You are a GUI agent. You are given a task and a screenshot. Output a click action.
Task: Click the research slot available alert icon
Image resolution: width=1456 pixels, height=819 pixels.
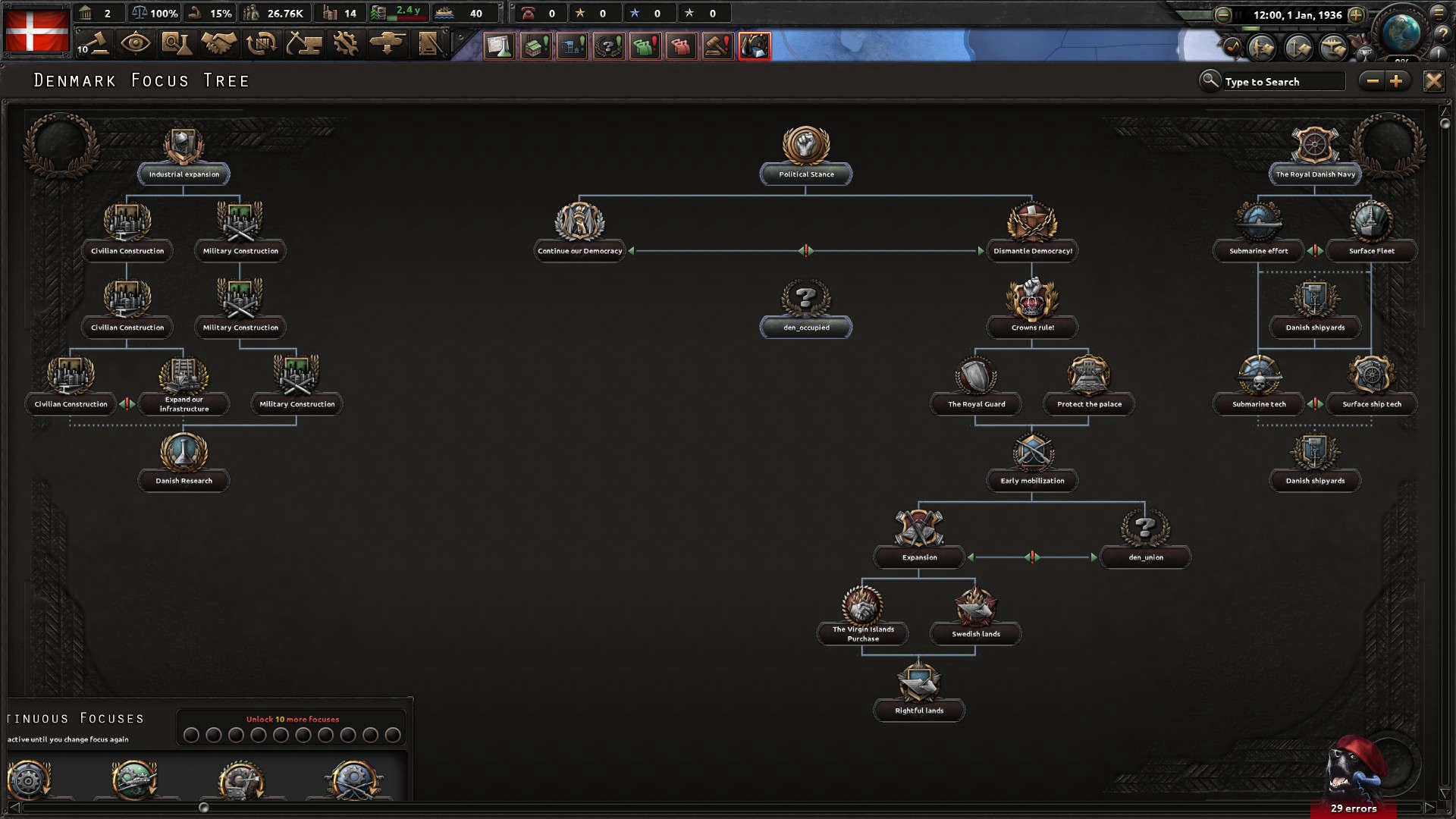coord(499,46)
